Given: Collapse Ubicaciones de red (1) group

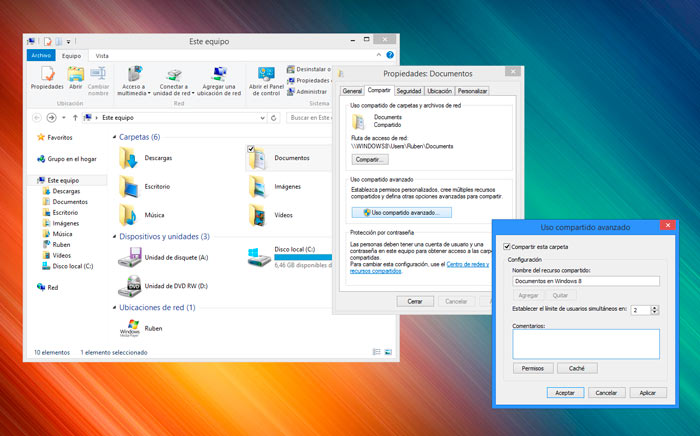Looking at the screenshot, I should pyautogui.click(x=114, y=307).
